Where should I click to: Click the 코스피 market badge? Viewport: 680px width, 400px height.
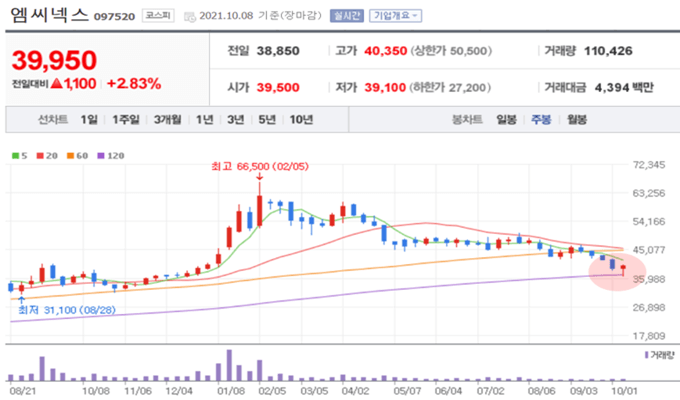158,16
